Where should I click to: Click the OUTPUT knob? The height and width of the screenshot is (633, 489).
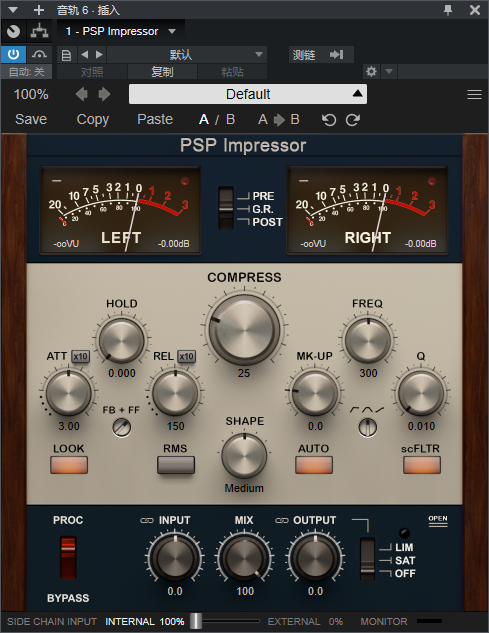[315, 559]
